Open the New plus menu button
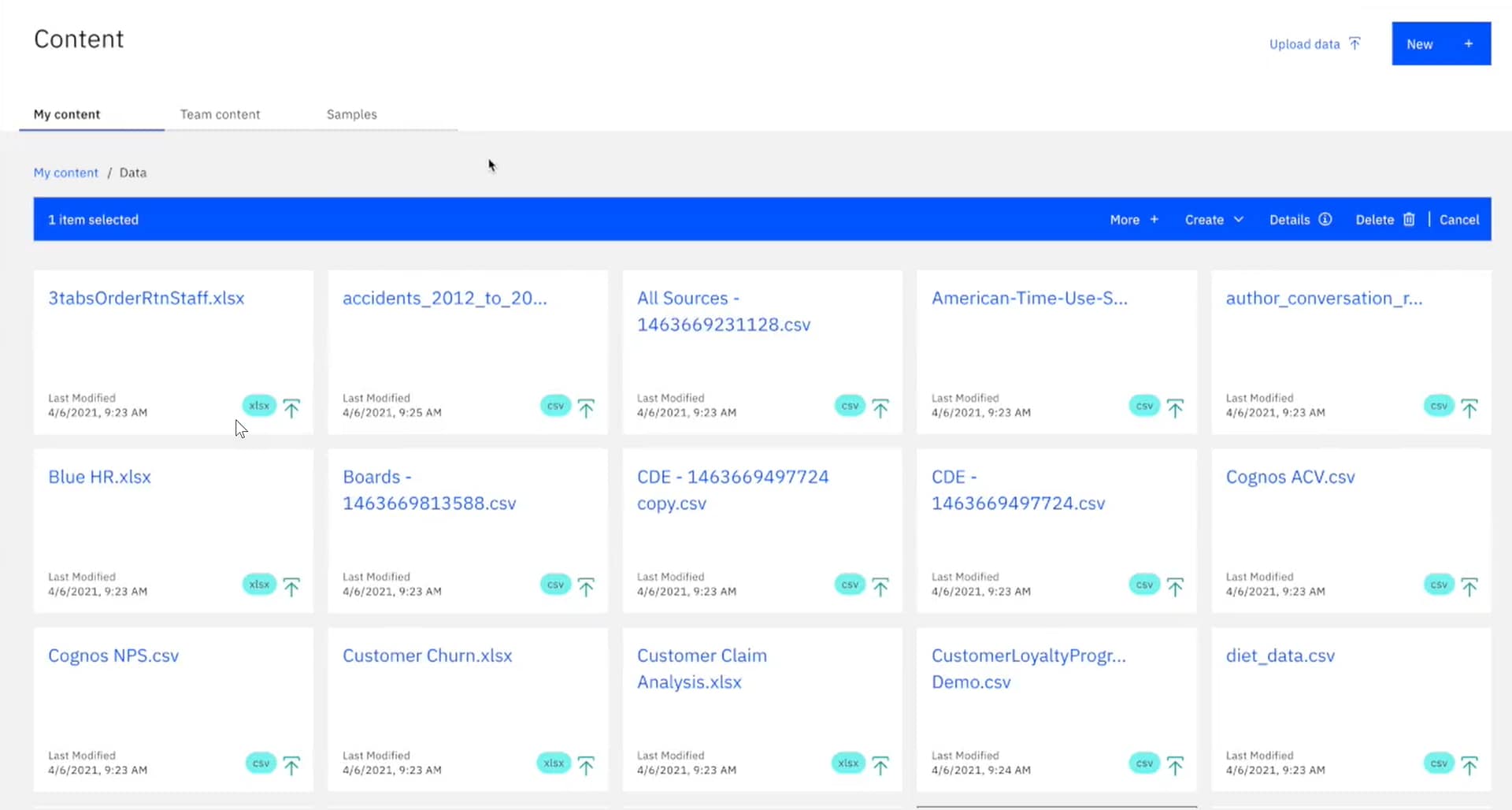The image size is (1512, 810). click(x=1440, y=44)
